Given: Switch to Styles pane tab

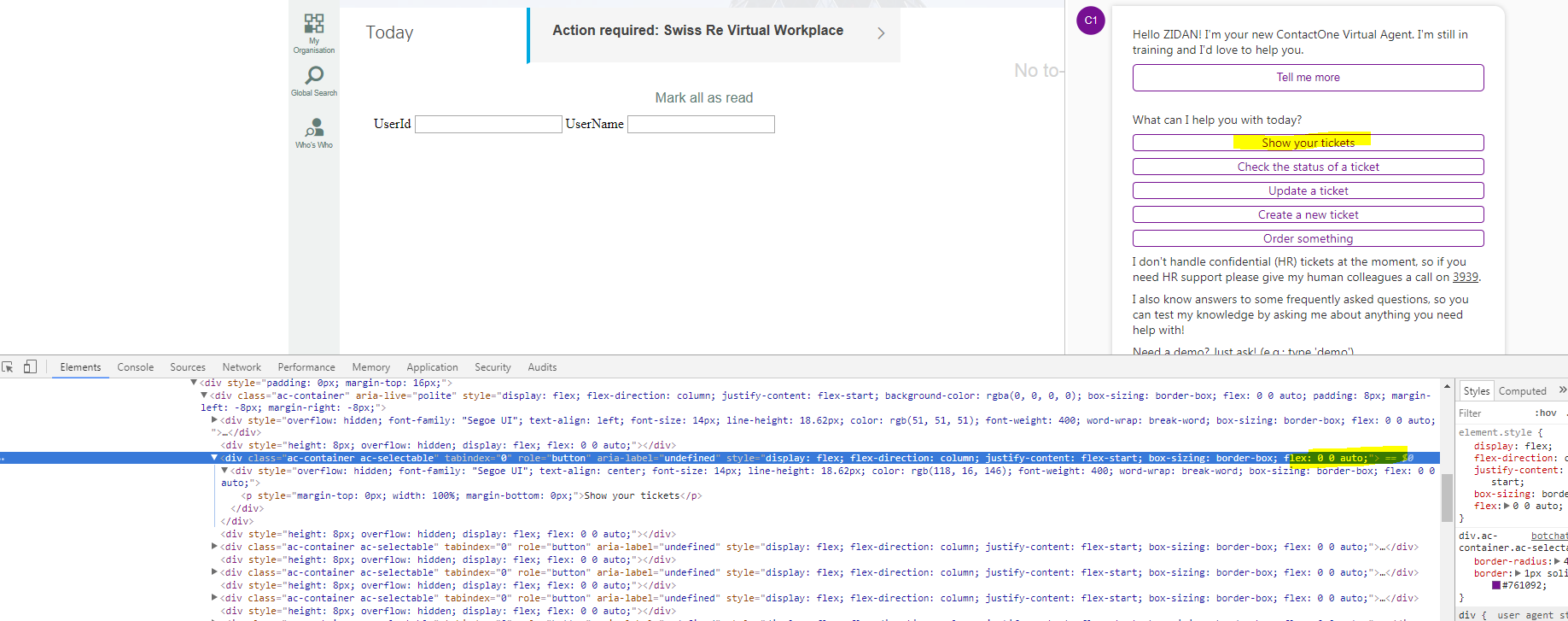Looking at the screenshot, I should click(x=1476, y=391).
